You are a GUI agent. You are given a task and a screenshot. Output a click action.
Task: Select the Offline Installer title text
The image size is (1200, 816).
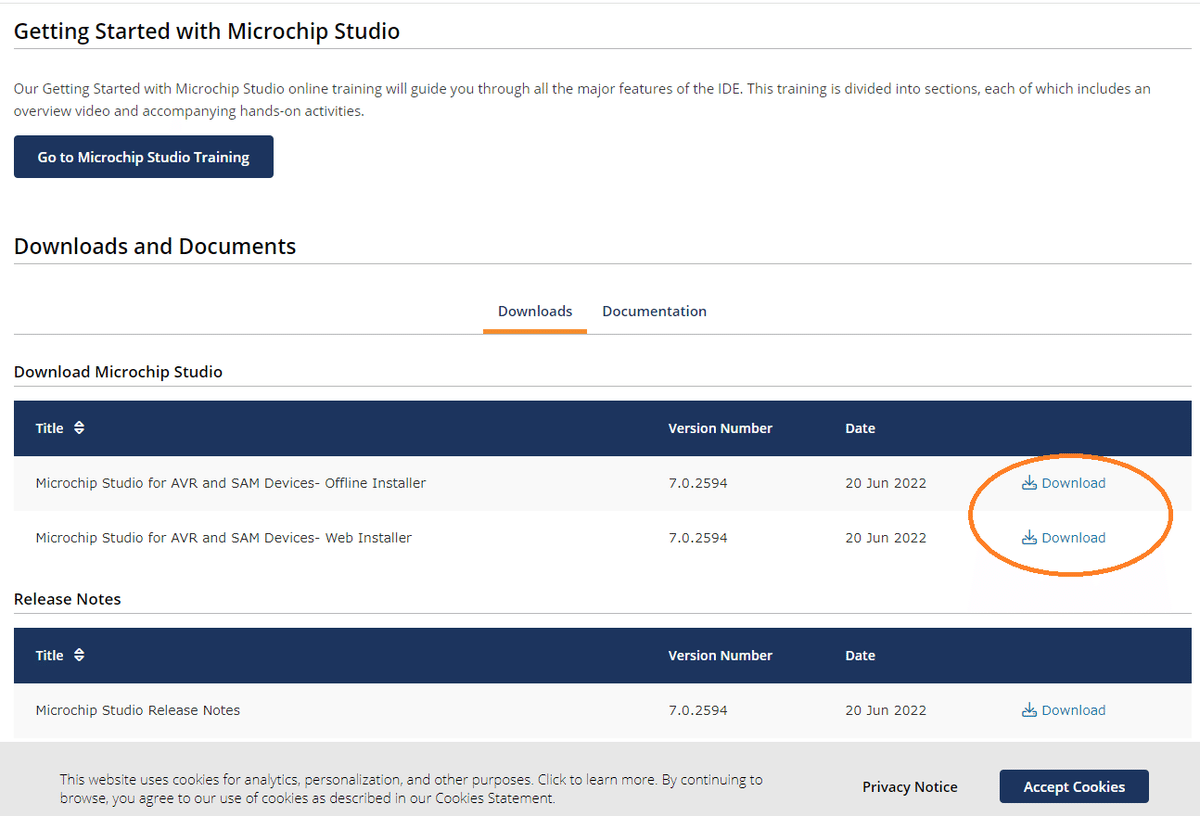click(231, 483)
